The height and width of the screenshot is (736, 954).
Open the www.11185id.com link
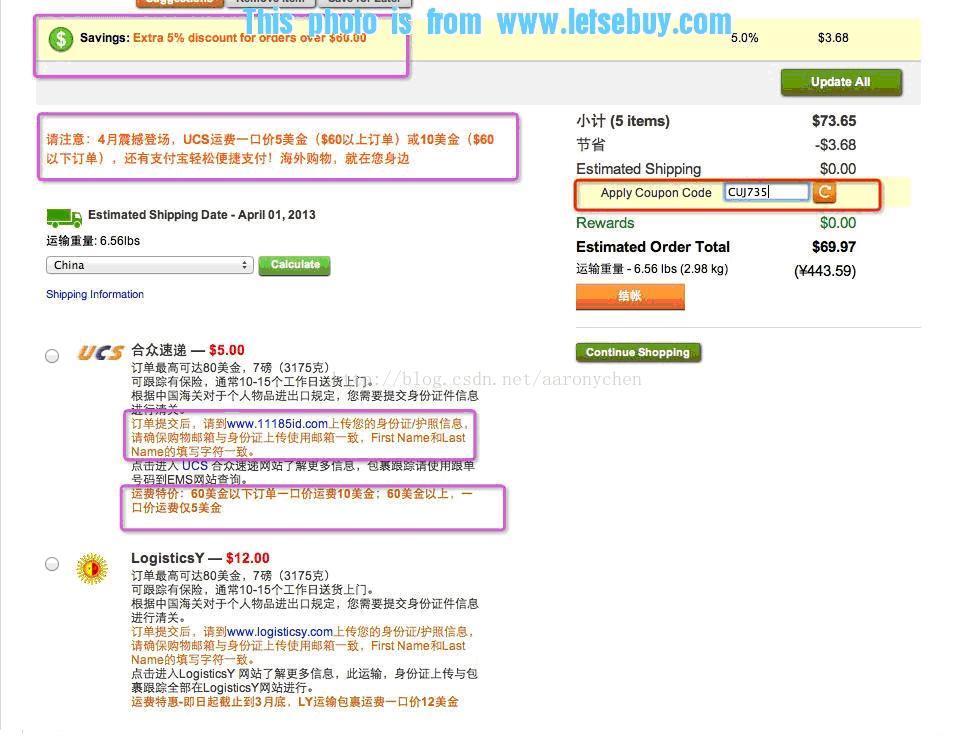277,423
